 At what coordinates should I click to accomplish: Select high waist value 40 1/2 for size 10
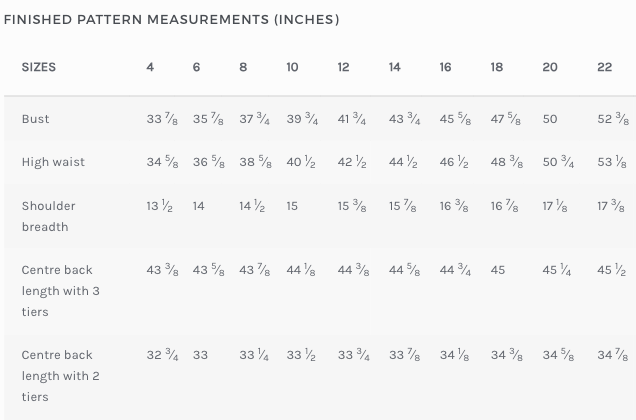click(x=301, y=162)
